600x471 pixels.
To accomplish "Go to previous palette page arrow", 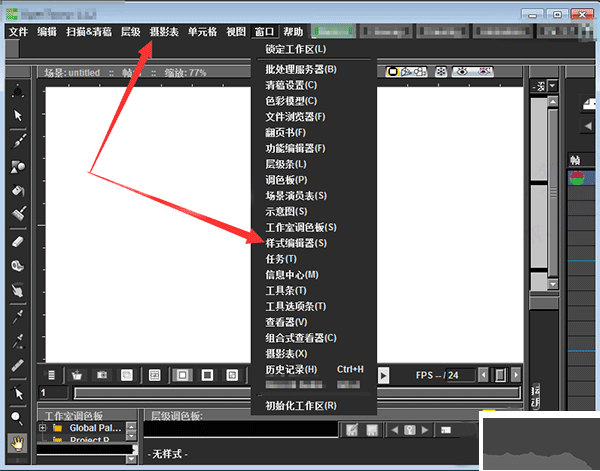I will (x=395, y=430).
